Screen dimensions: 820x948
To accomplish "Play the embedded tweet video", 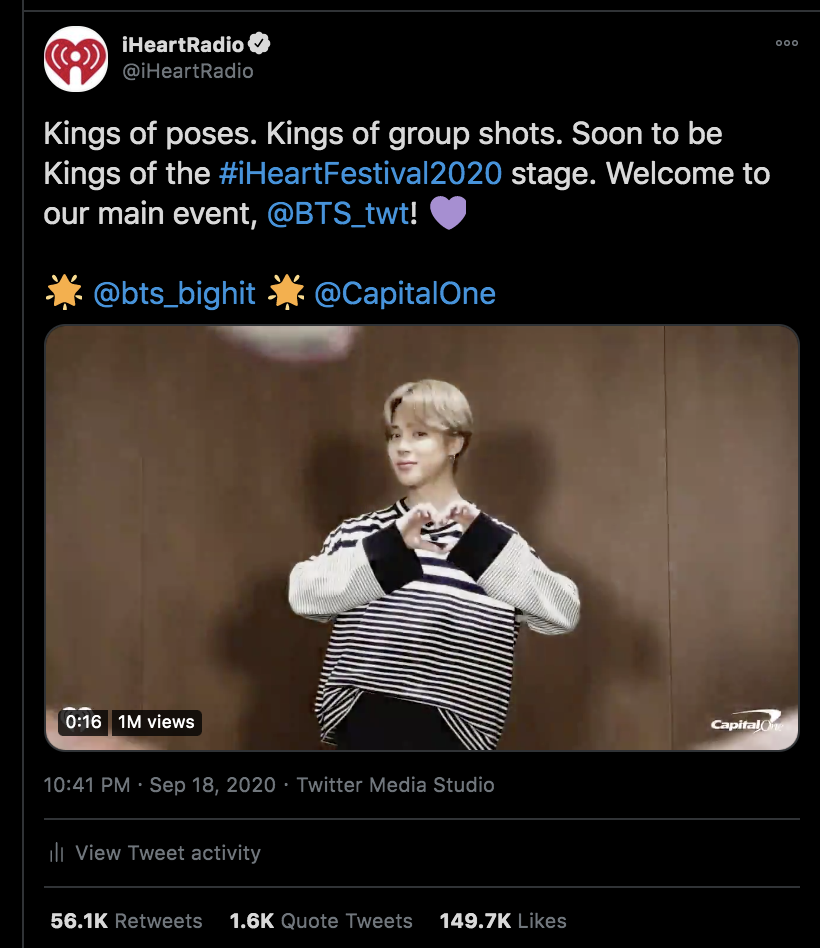I will (421, 537).
